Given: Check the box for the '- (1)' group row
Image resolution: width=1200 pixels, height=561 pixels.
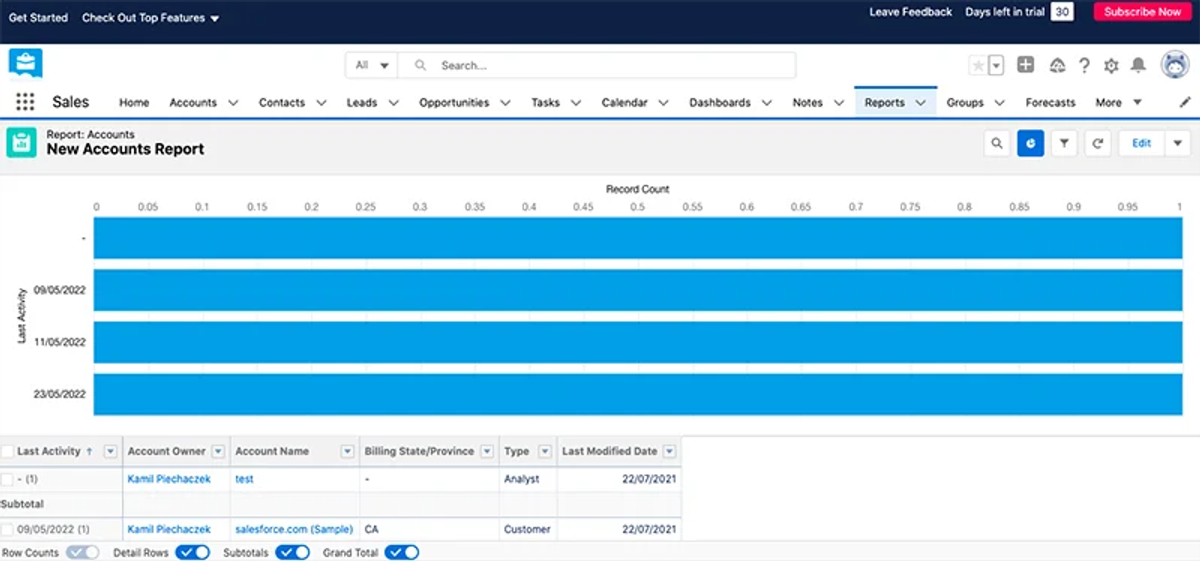Looking at the screenshot, I should (7, 479).
